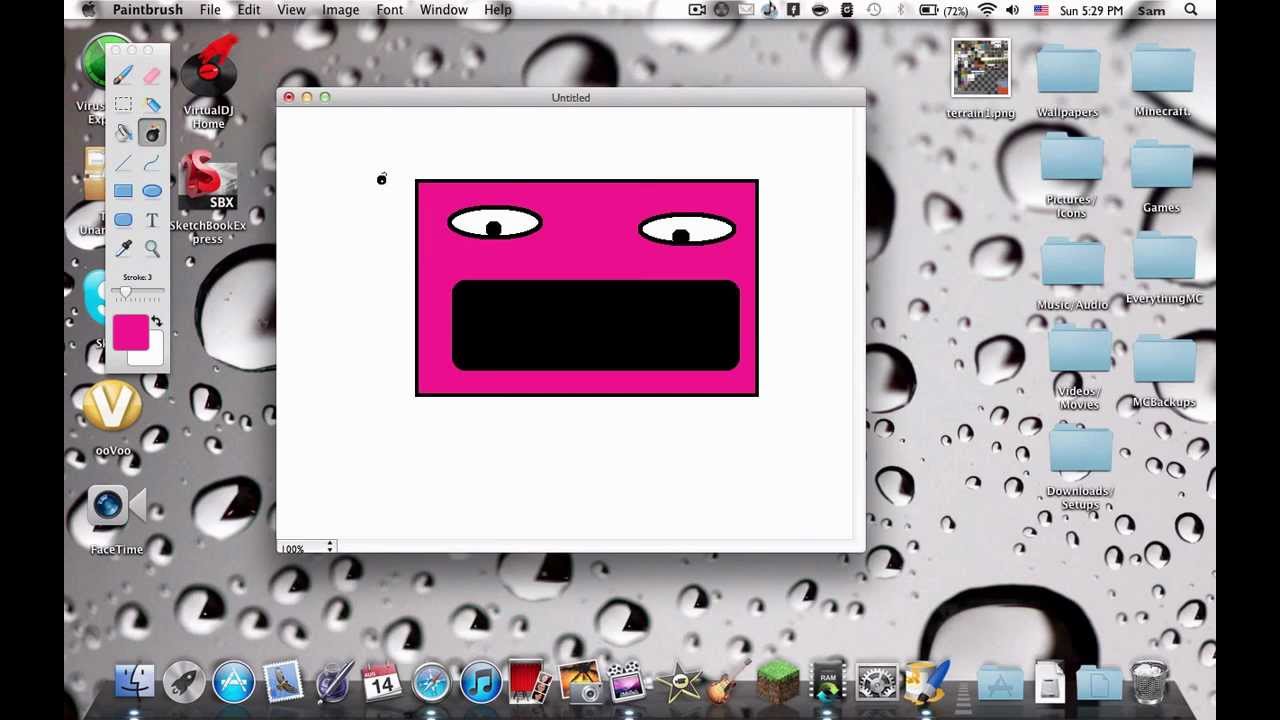This screenshot has width=1280, height=720.
Task: Select the Wallpapers folder
Action: pyautogui.click(x=1067, y=80)
